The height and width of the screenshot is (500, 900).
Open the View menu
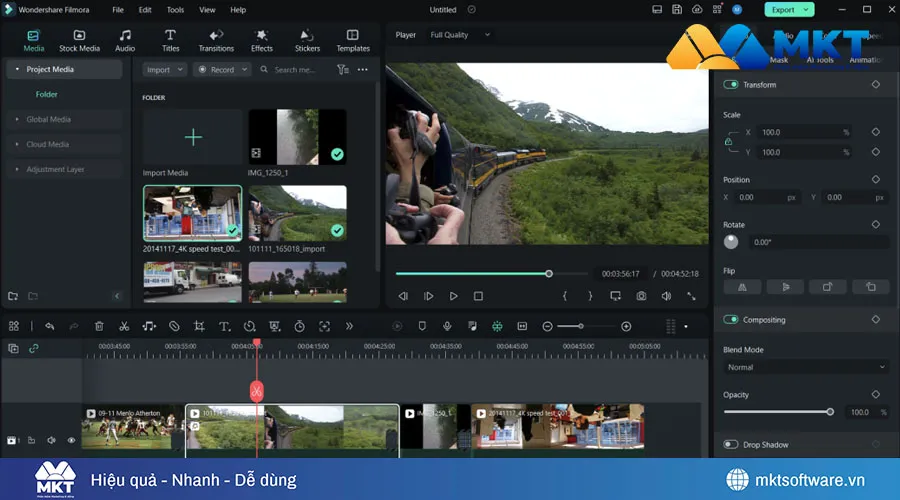[x=207, y=10]
